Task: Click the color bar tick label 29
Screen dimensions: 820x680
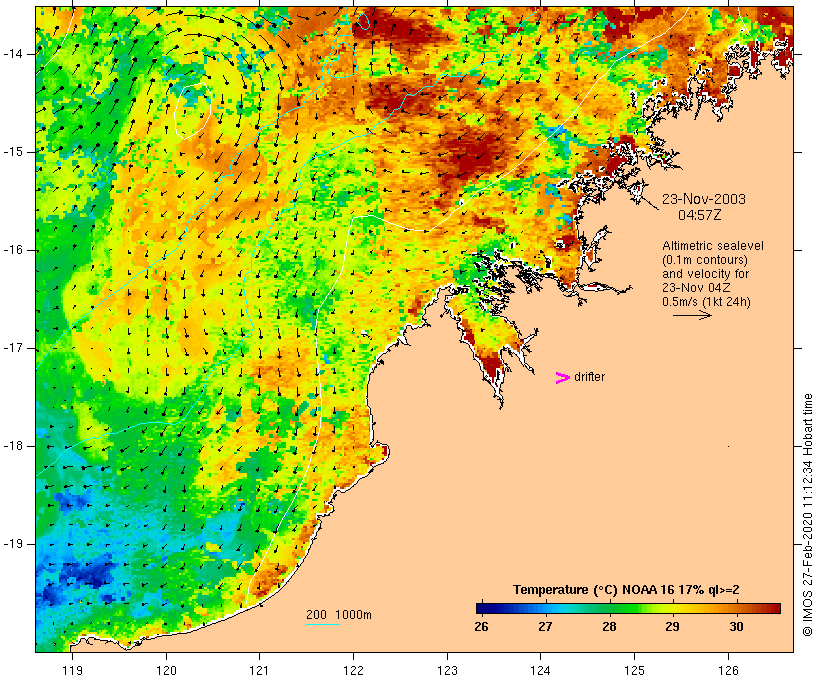Action: click(x=673, y=626)
